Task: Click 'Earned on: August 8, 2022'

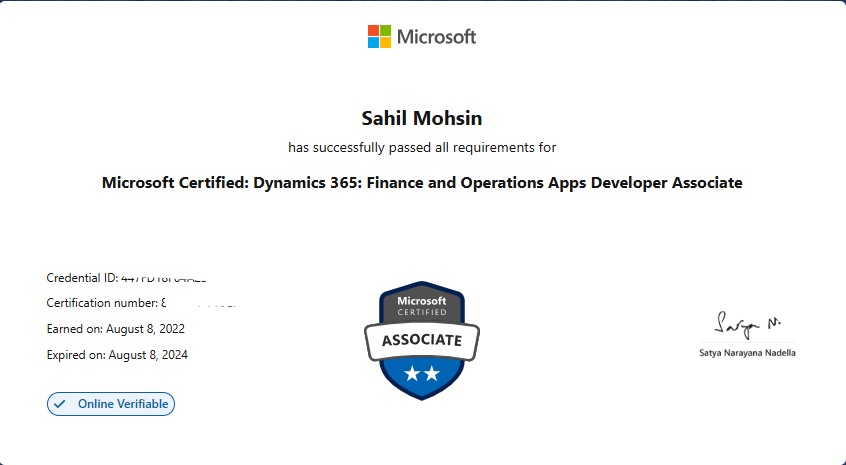Action: coord(115,329)
